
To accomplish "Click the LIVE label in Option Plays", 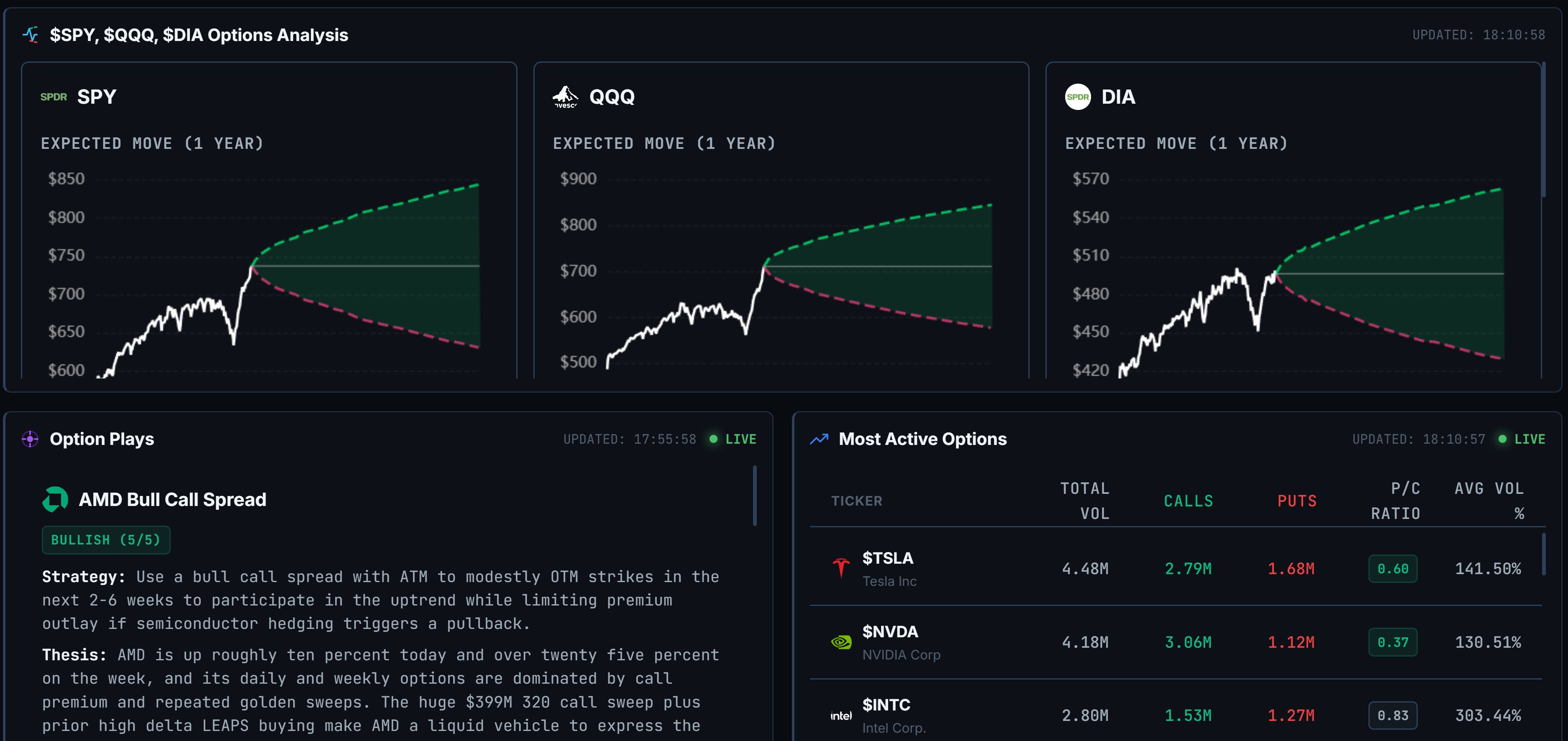I will click(x=741, y=439).
